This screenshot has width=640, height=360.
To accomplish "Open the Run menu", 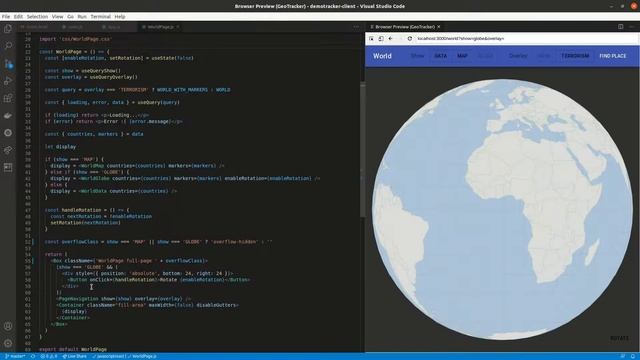I will 82,17.
